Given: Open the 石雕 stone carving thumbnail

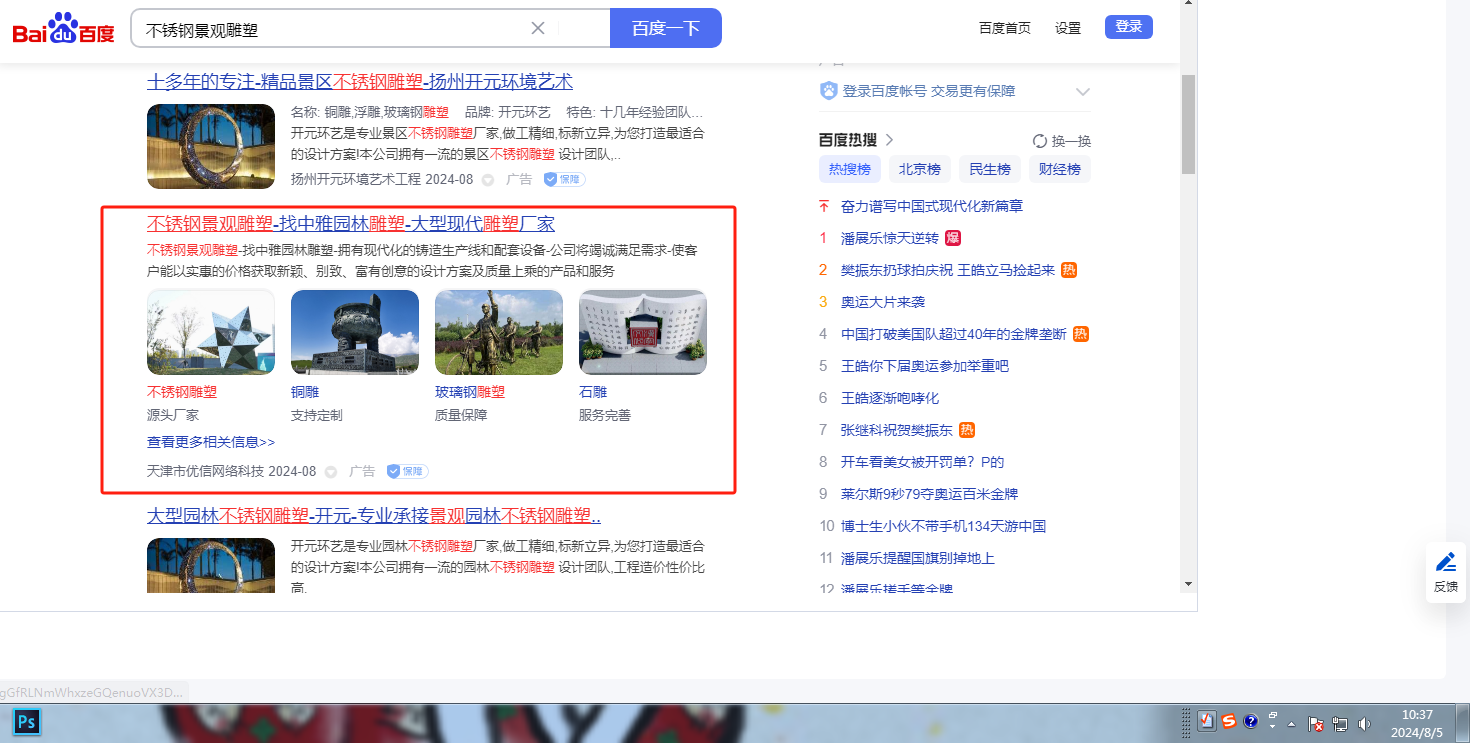Looking at the screenshot, I should [643, 333].
